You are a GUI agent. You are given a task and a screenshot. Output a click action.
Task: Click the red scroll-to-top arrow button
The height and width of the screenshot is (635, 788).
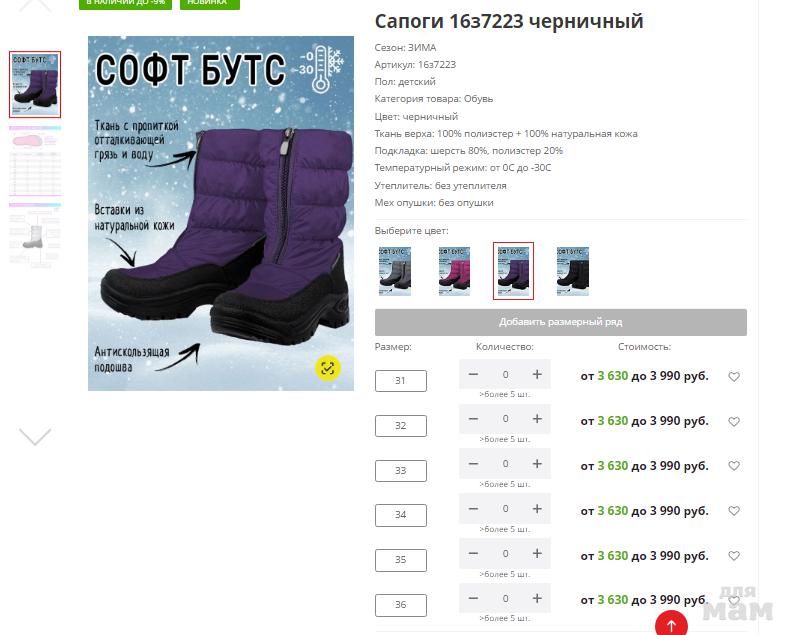[x=671, y=624]
